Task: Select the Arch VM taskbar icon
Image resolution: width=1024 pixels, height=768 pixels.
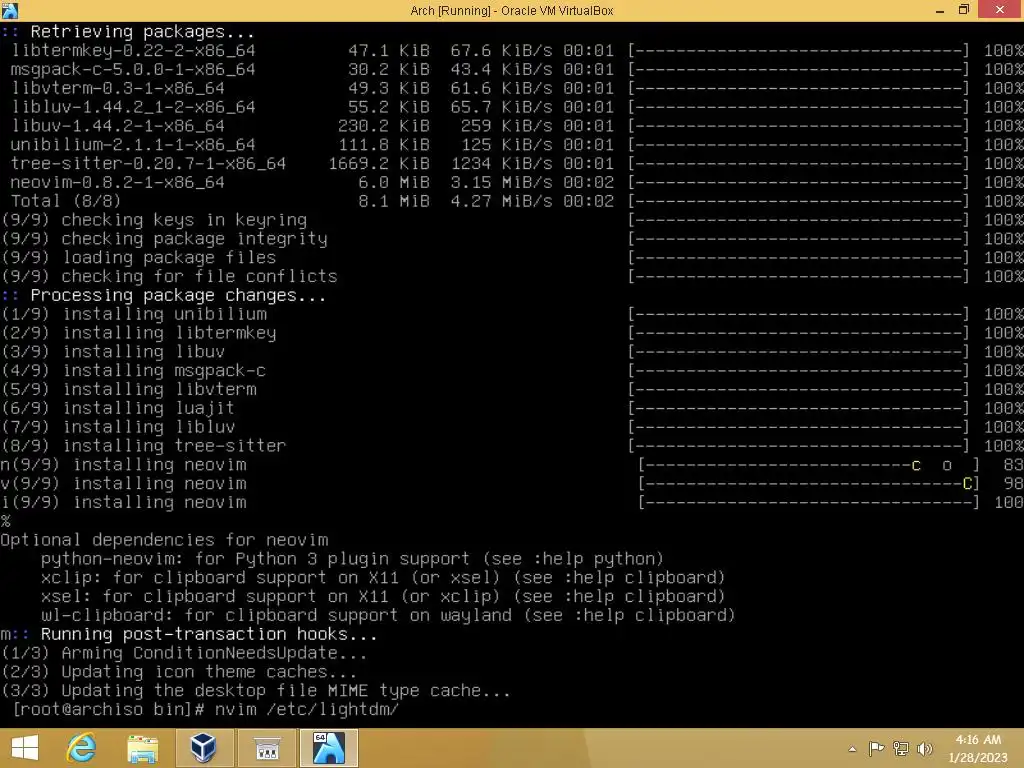Action: 328,748
